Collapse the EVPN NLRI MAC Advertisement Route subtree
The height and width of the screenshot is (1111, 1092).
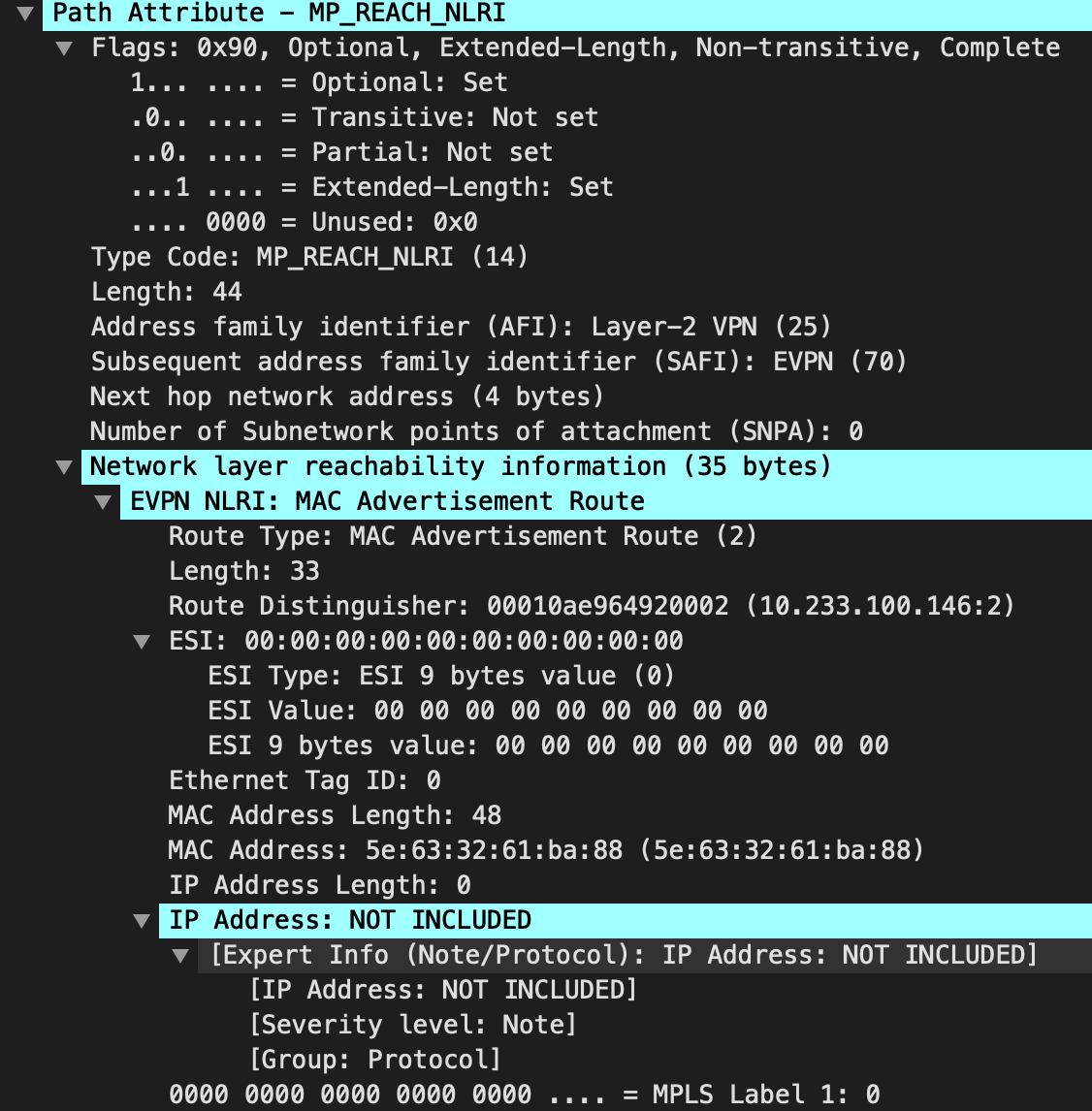click(x=102, y=501)
